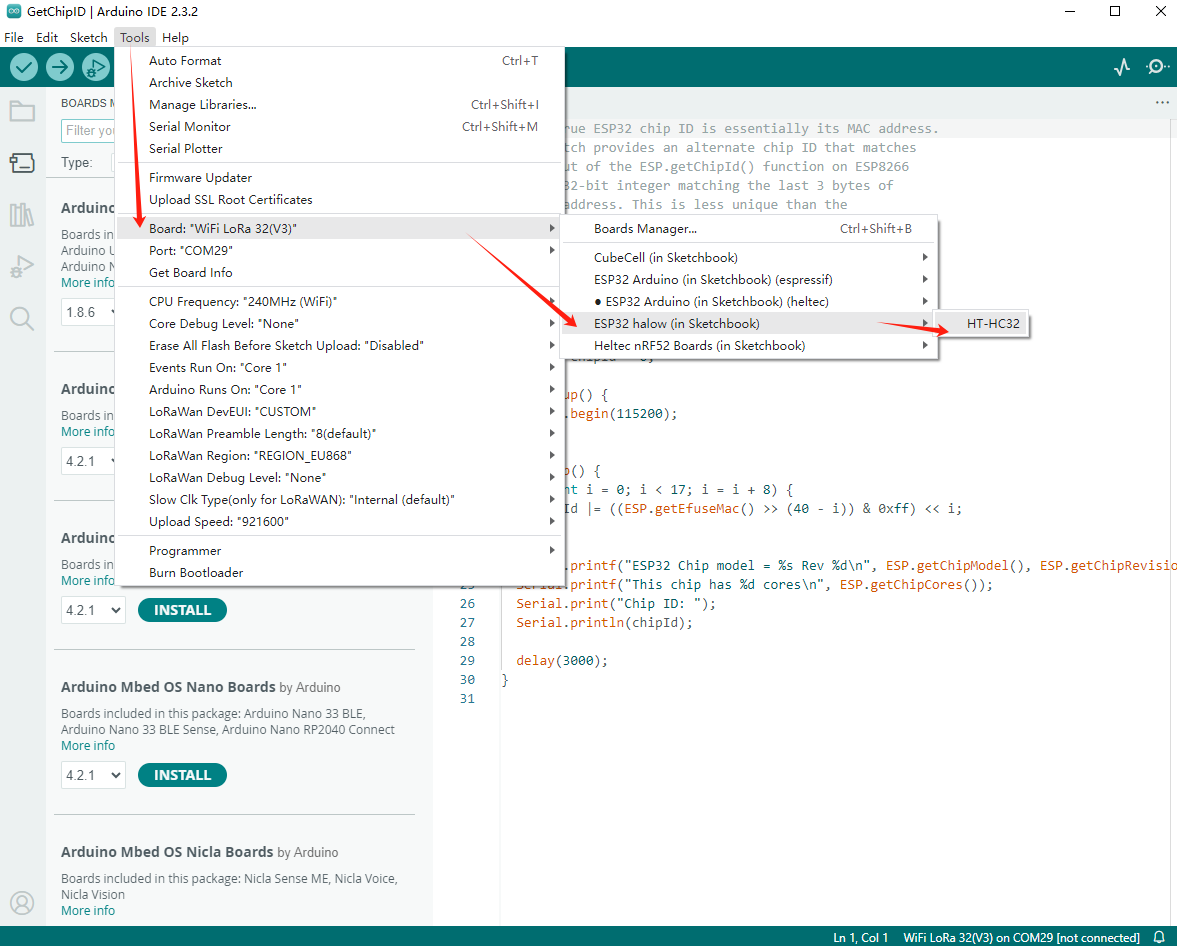Viewport: 1177px width, 946px height.
Task: Open the Sketchbook folder sidebar icon
Action: (22, 111)
